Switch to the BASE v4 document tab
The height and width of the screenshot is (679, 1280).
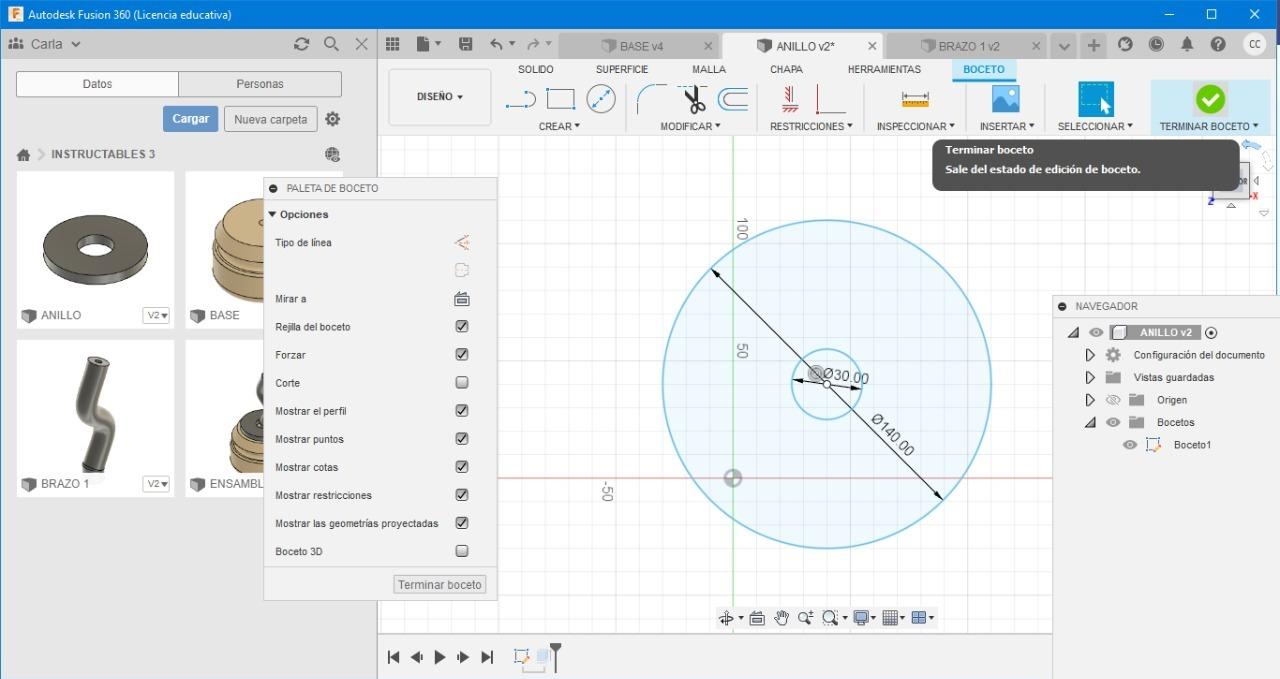640,46
